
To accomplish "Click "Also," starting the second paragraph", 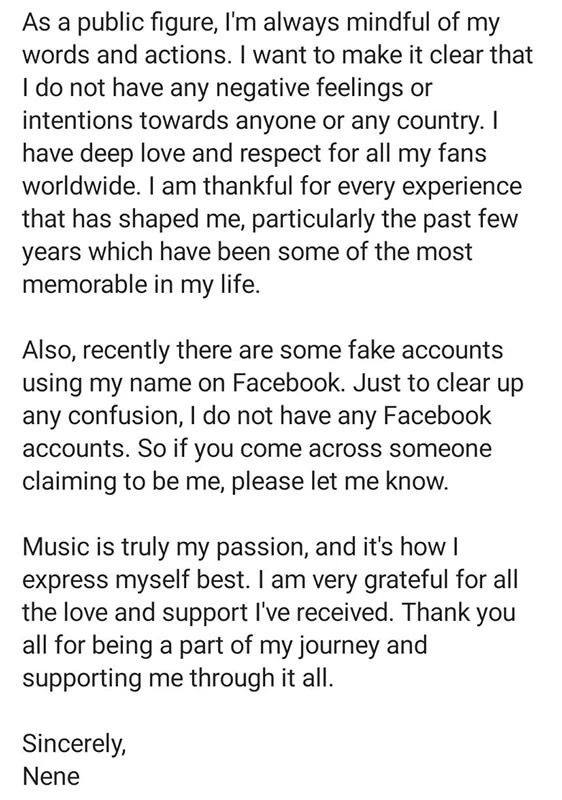I will pyautogui.click(x=47, y=351).
